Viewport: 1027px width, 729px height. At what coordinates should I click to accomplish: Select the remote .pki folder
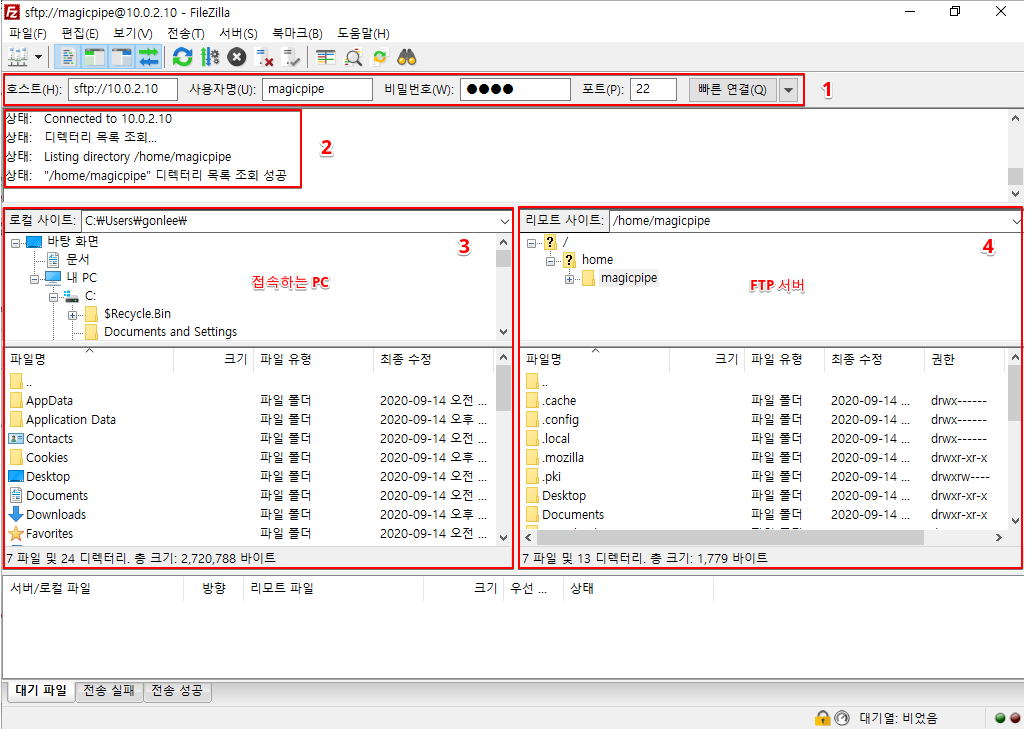(551, 477)
